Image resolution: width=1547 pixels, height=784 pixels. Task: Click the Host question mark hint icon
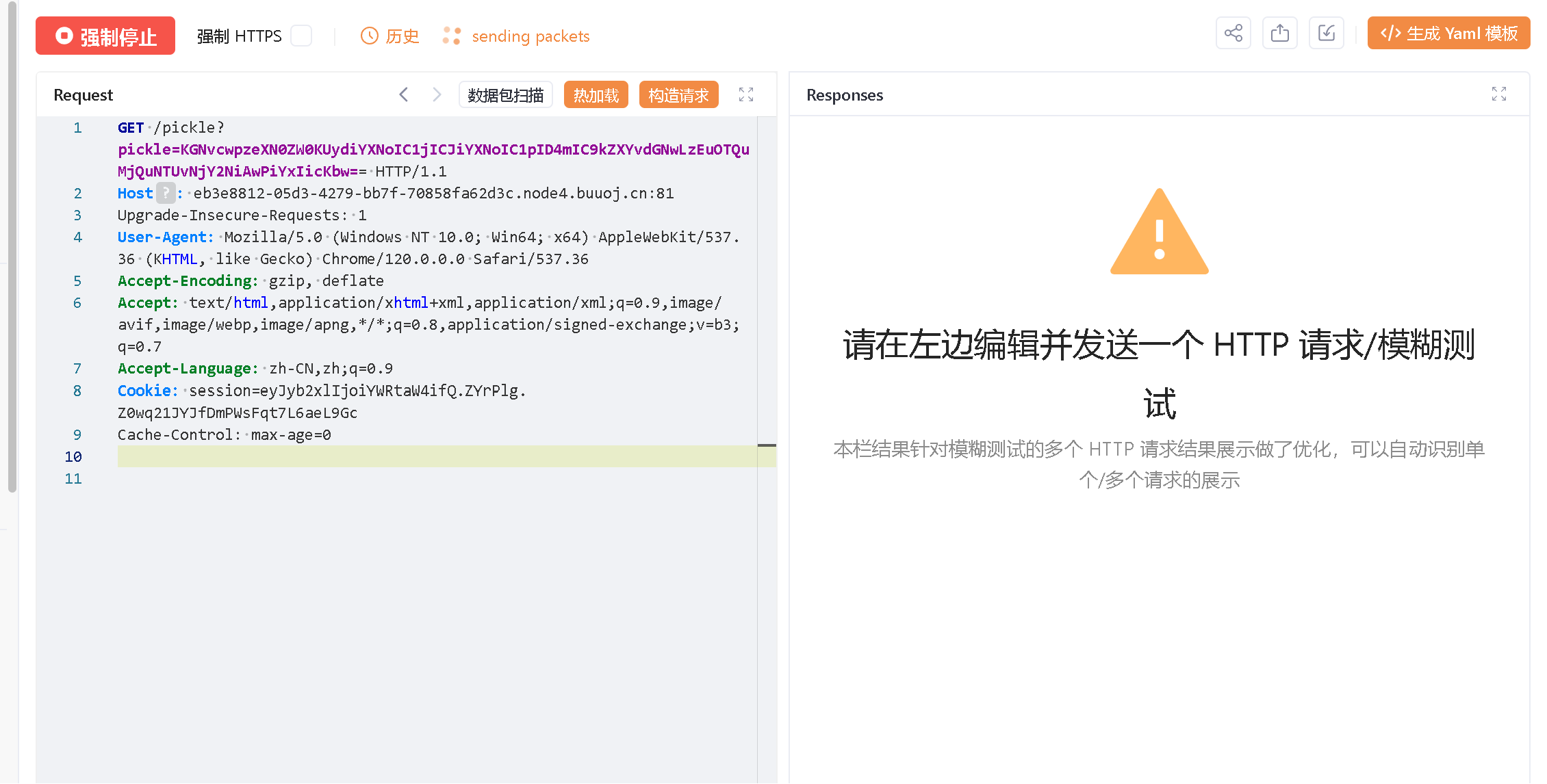pos(166,194)
